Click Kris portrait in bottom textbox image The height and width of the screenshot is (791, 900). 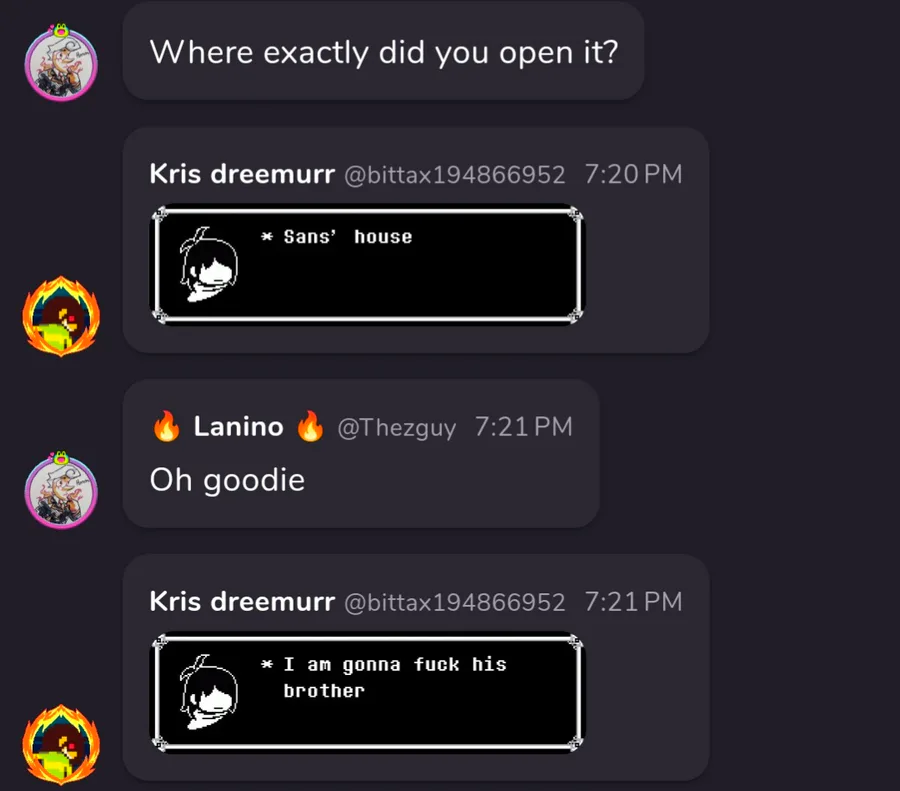point(208,692)
